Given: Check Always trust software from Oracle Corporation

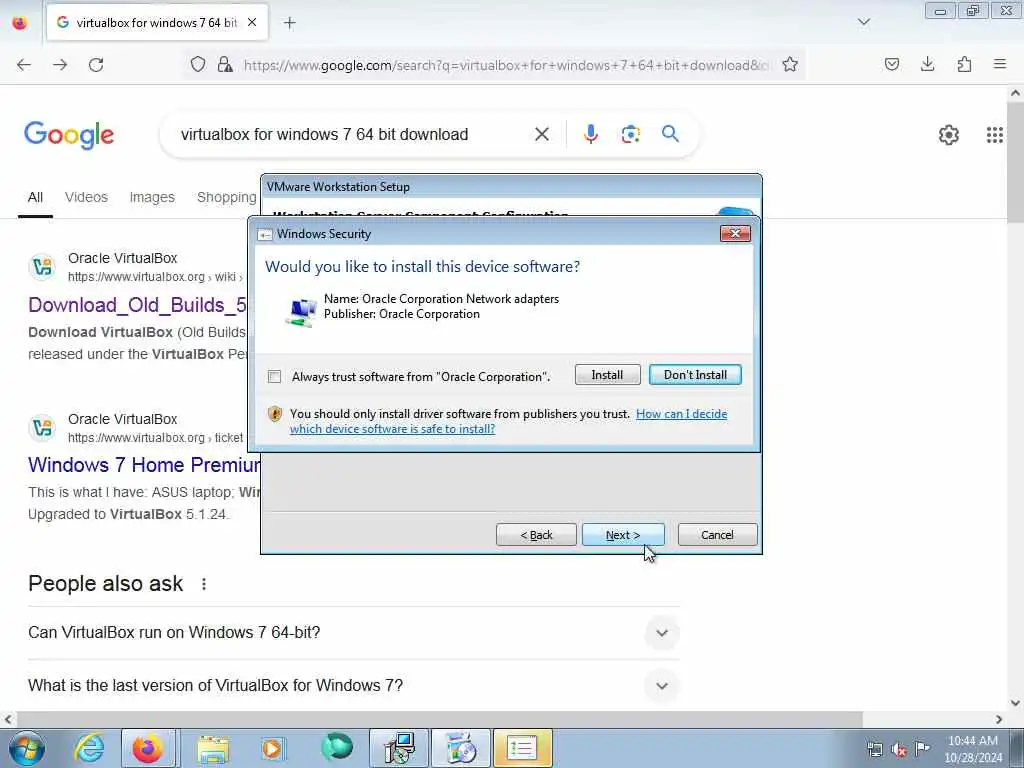Looking at the screenshot, I should coord(274,377).
